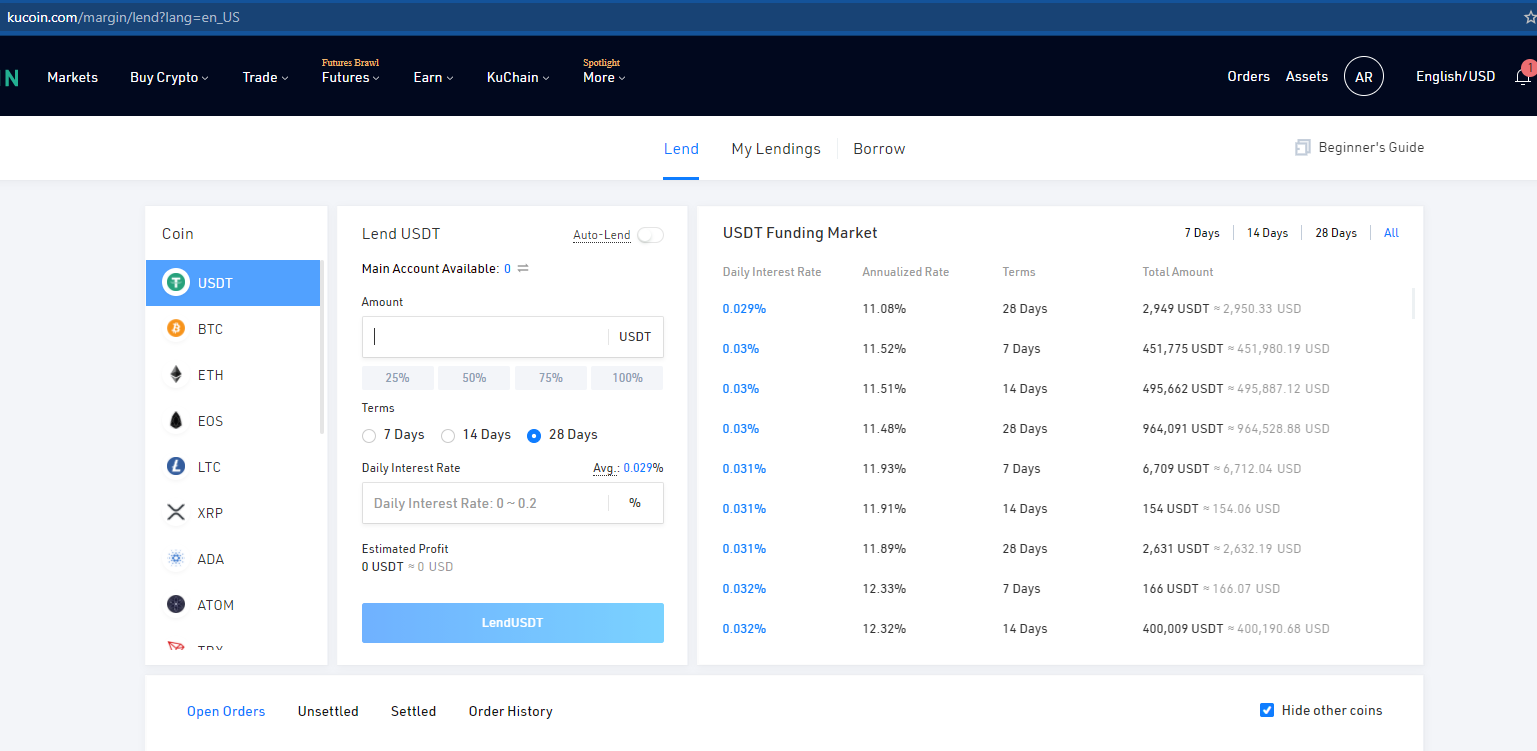Select USDT coin icon in list
This screenshot has height=751, width=1537.
pos(176,283)
